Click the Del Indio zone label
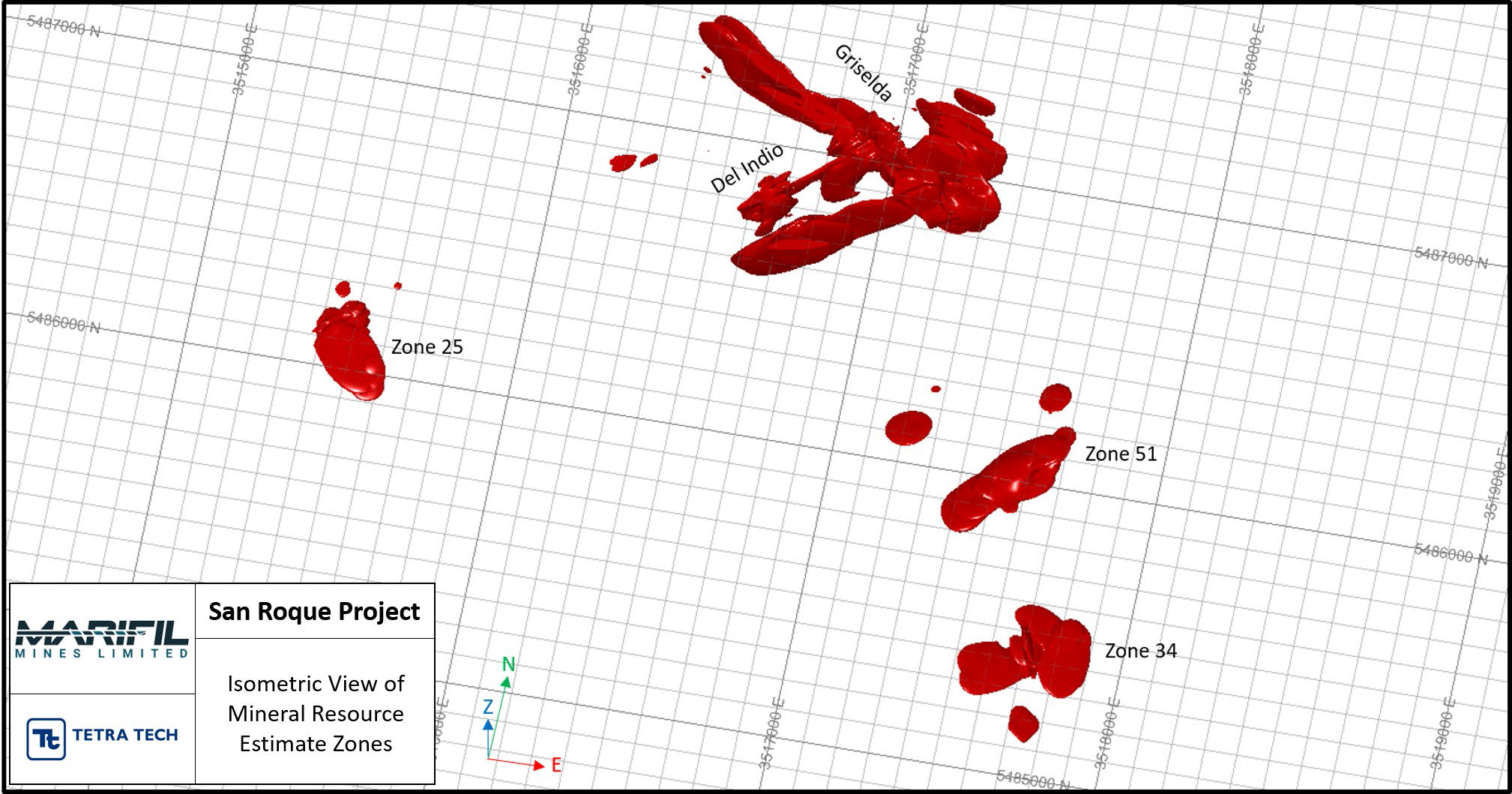1512x794 pixels. 747,169
